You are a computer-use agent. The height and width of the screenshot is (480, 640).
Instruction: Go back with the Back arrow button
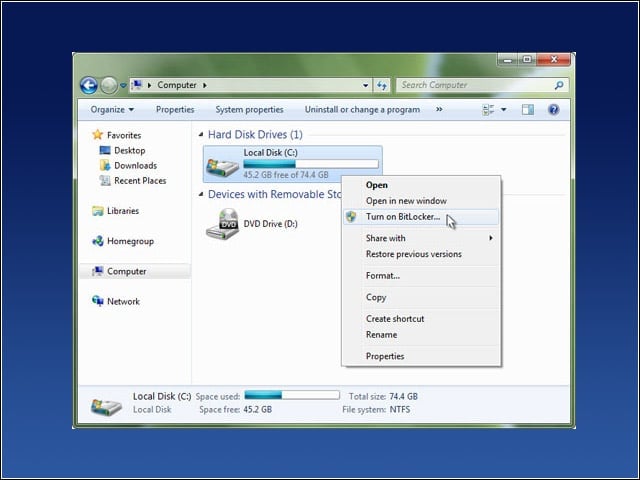pyautogui.click(x=89, y=85)
